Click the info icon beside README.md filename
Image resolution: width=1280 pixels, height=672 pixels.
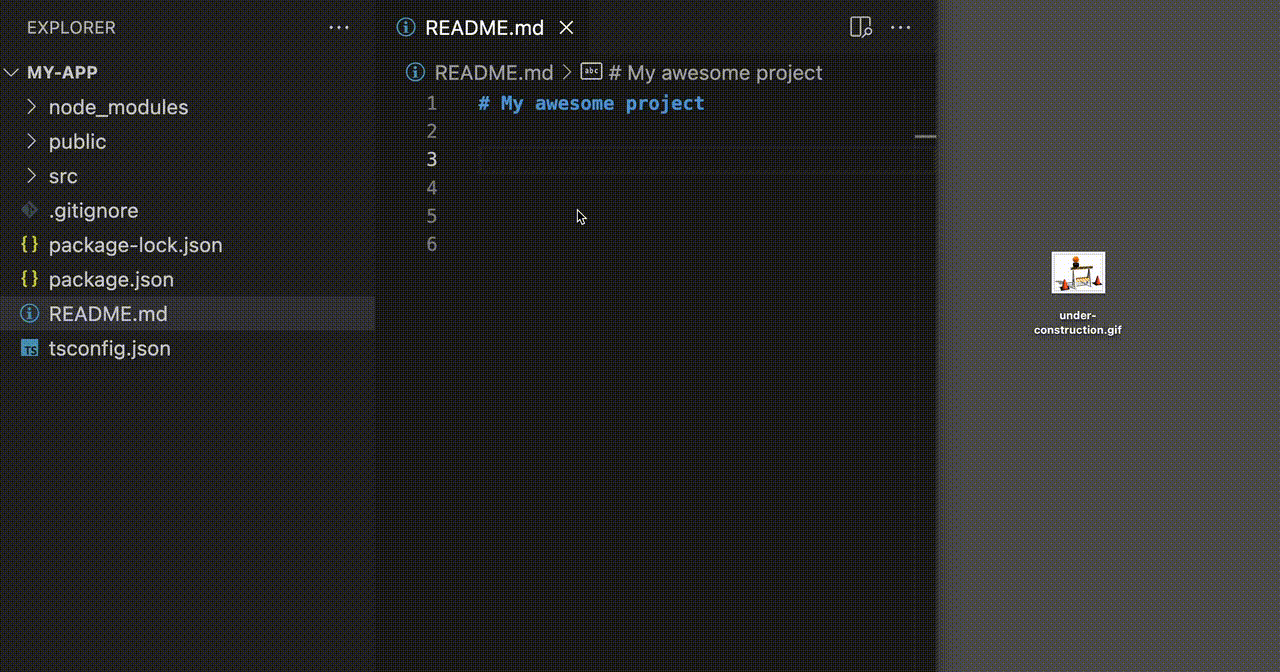coord(414,72)
